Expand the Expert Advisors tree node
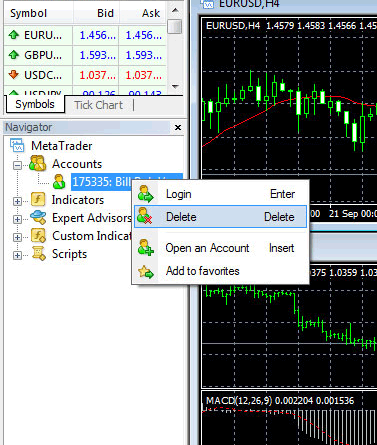 coord(17,219)
